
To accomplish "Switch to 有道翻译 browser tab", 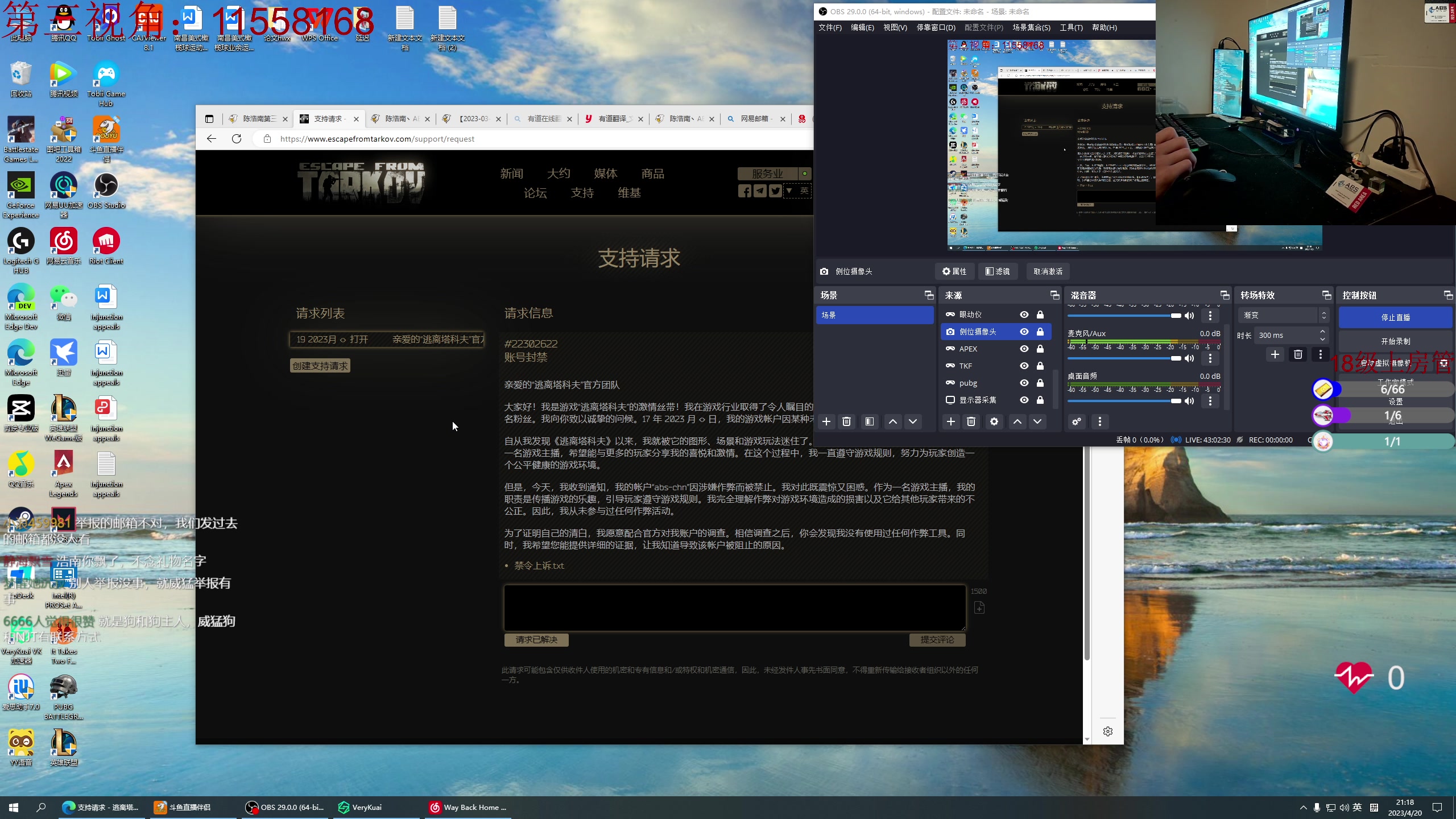I will click(614, 119).
